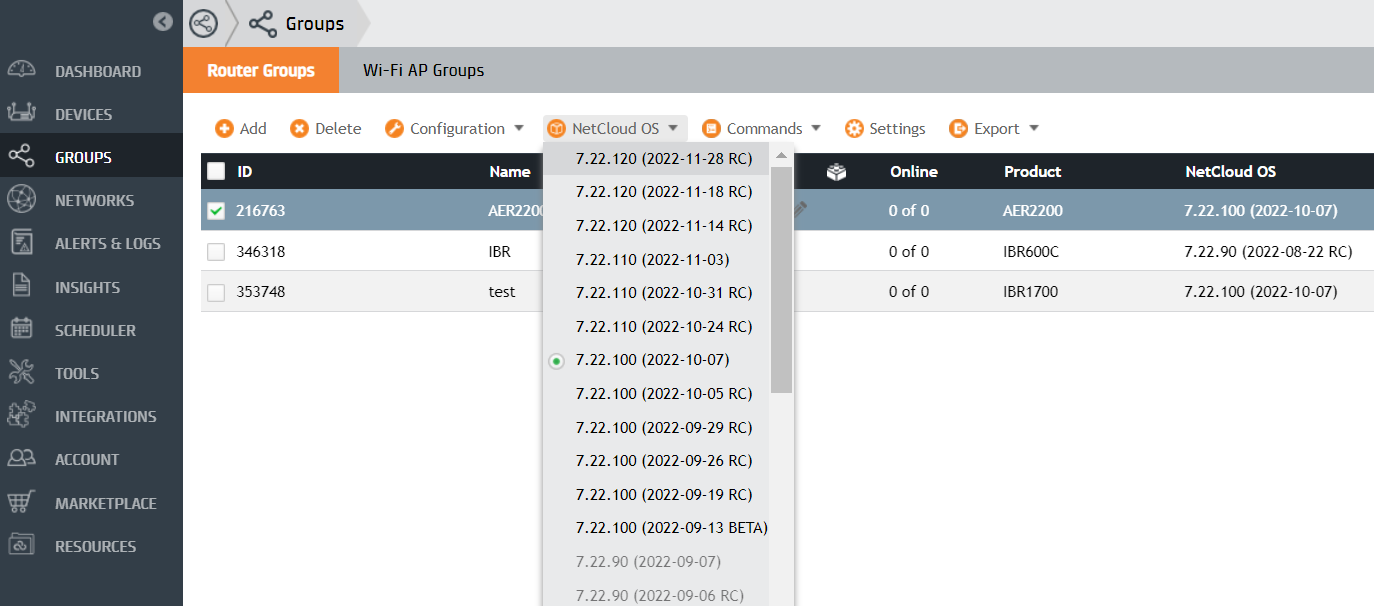Expand the Commands dropdown arrow
The image size is (1374, 606).
816,128
